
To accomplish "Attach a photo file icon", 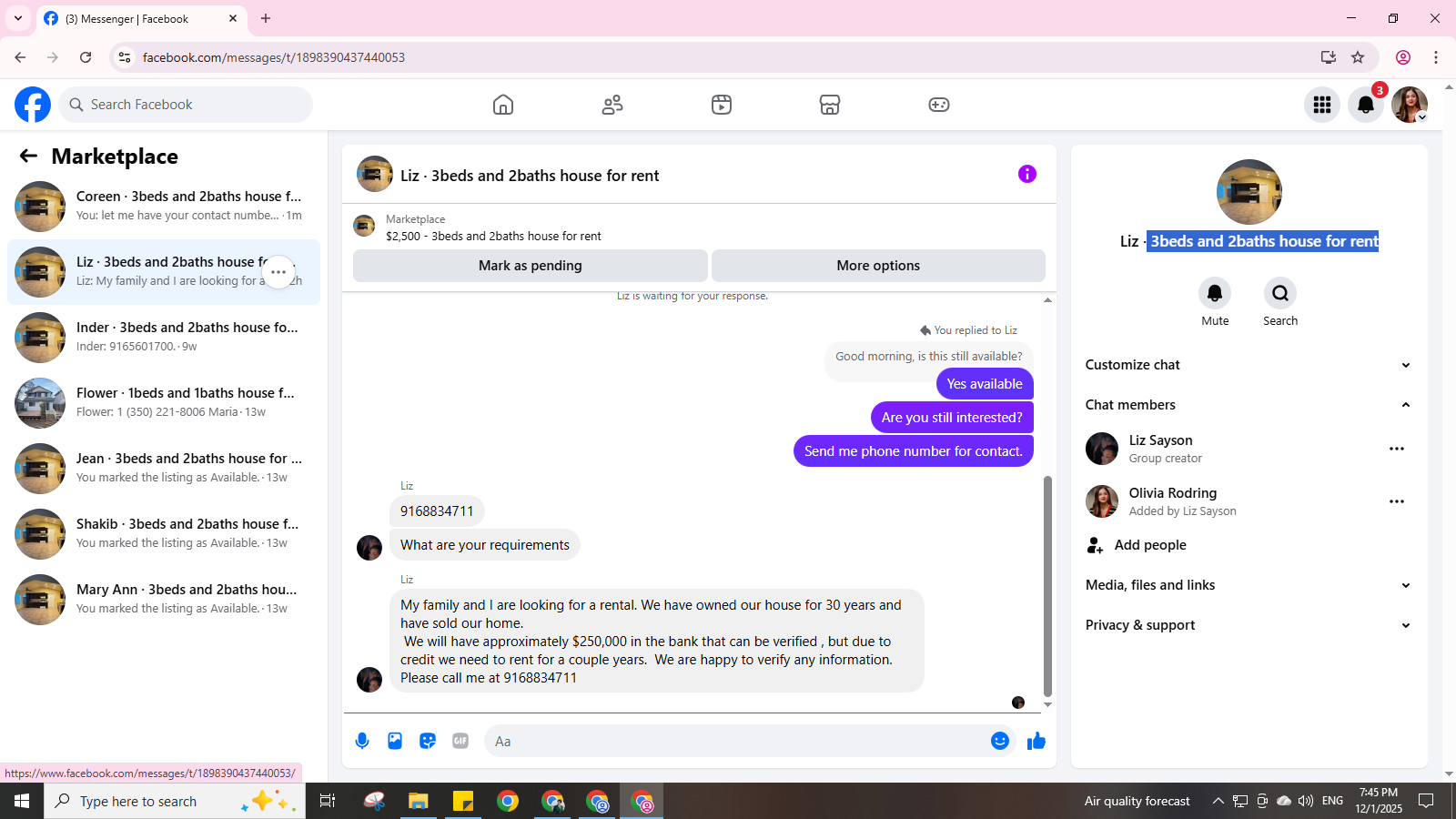I will pyautogui.click(x=395, y=741).
